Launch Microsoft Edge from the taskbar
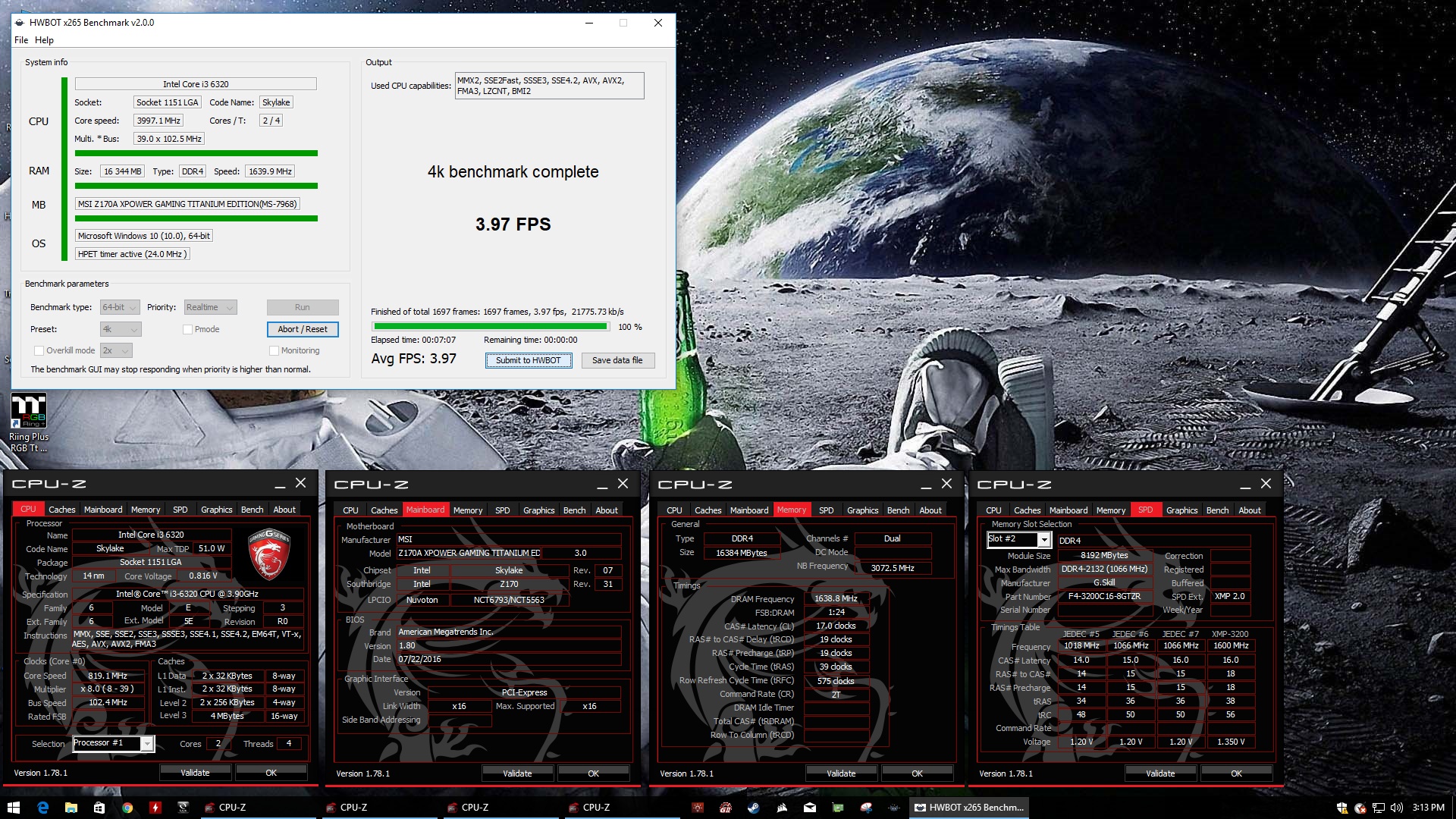The image size is (1456, 819). [x=42, y=808]
